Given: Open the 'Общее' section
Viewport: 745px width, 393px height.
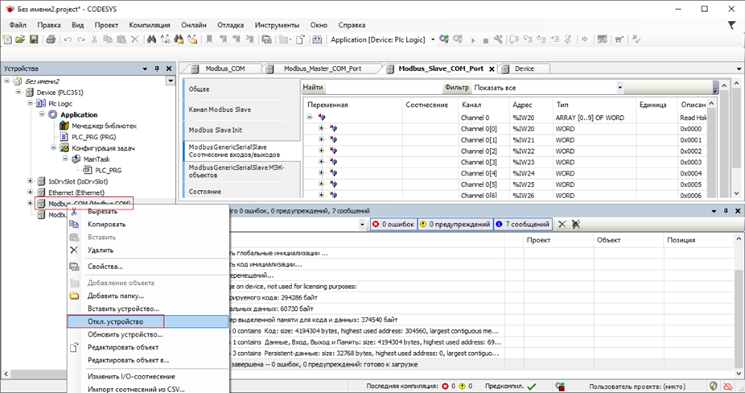Looking at the screenshot, I should [199, 89].
